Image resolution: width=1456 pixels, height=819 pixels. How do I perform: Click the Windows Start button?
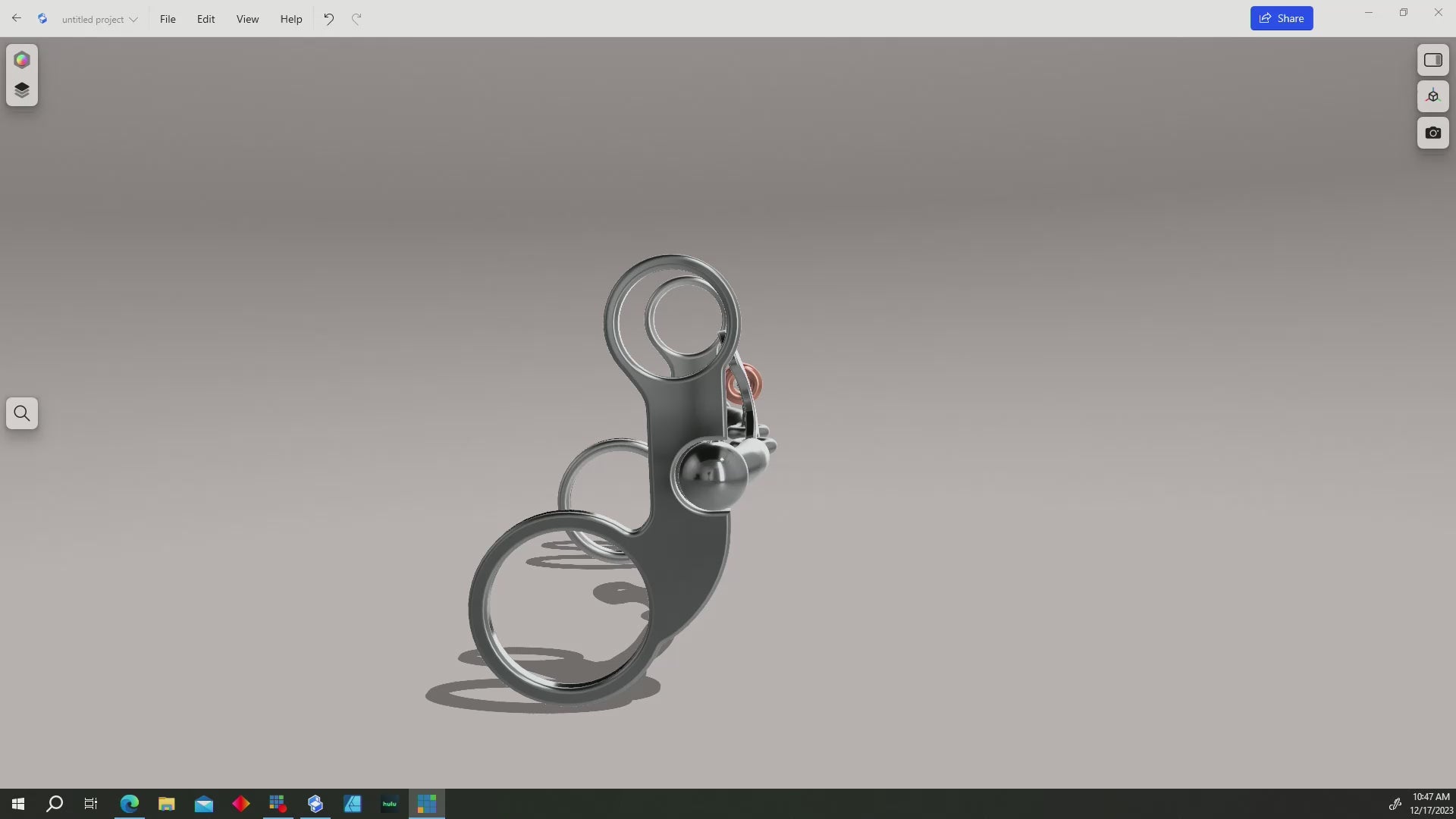click(x=18, y=804)
